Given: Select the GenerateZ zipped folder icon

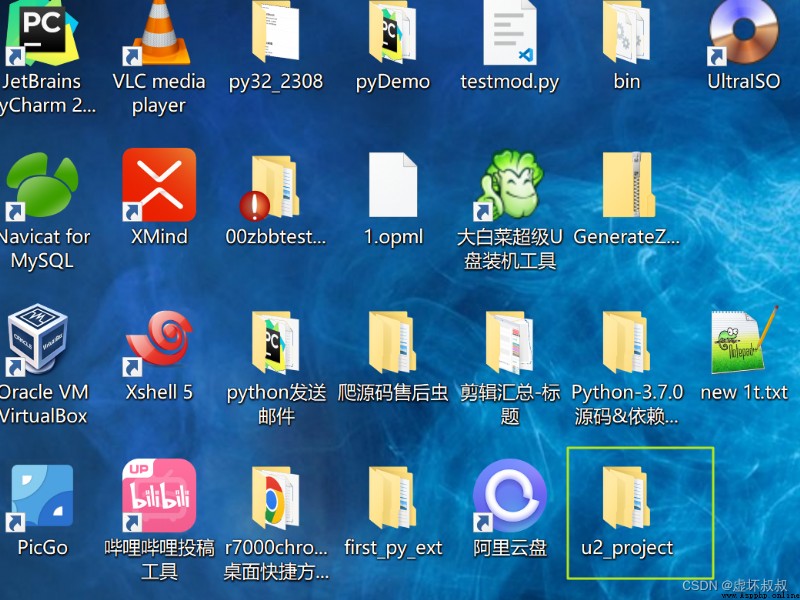Looking at the screenshot, I should point(629,185).
